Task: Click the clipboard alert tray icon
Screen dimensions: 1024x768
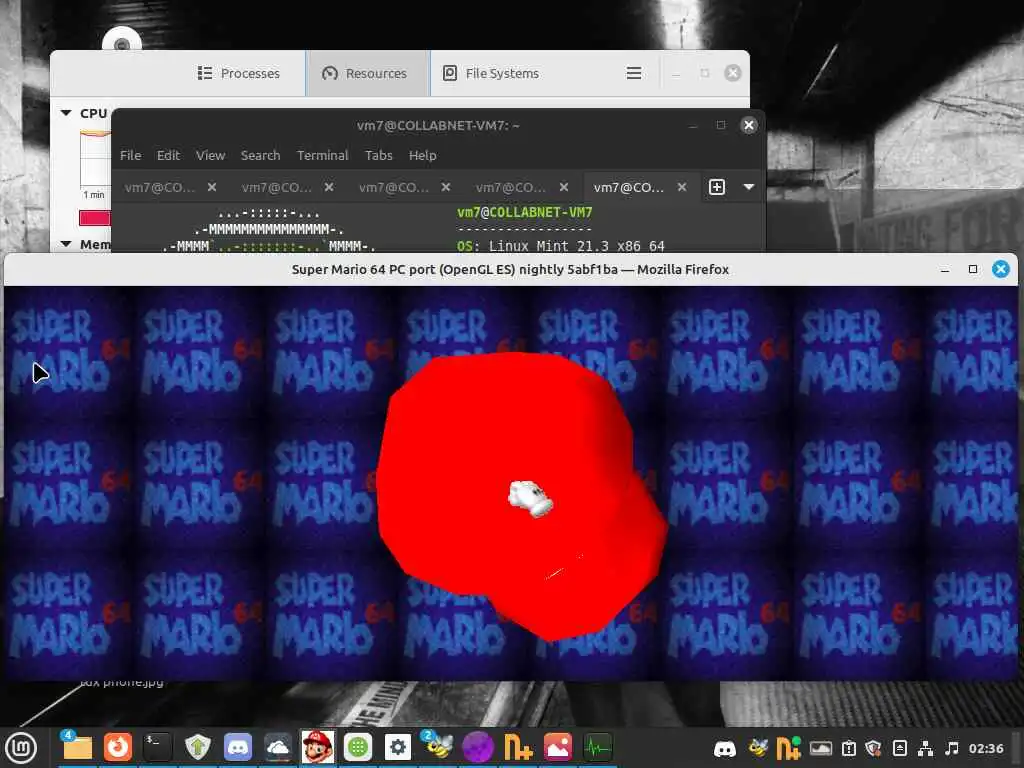Action: coord(849,748)
